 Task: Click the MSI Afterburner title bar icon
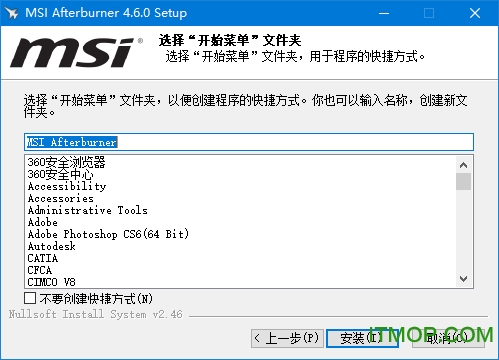point(11,13)
